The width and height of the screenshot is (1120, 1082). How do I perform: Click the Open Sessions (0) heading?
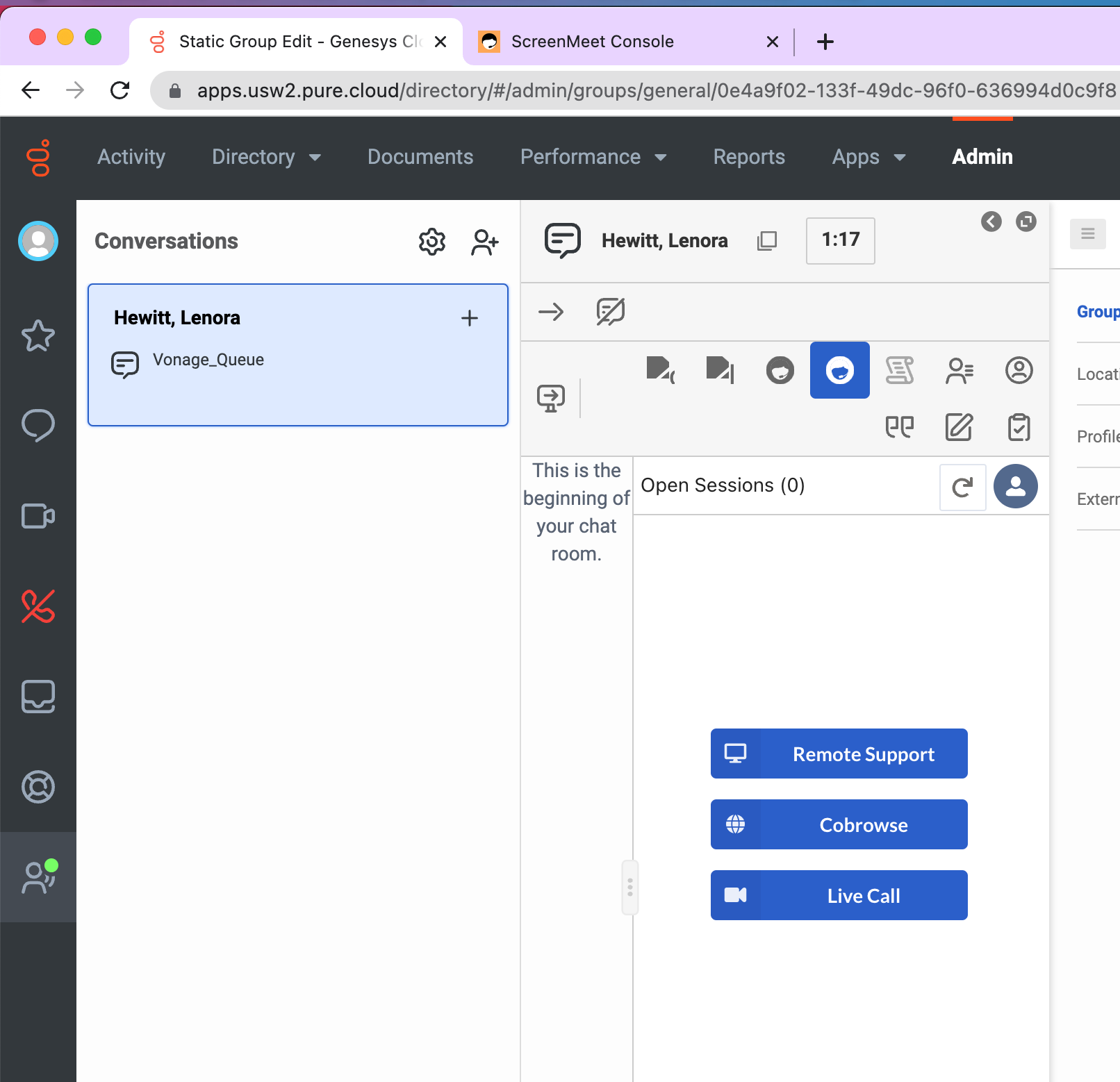(x=723, y=485)
